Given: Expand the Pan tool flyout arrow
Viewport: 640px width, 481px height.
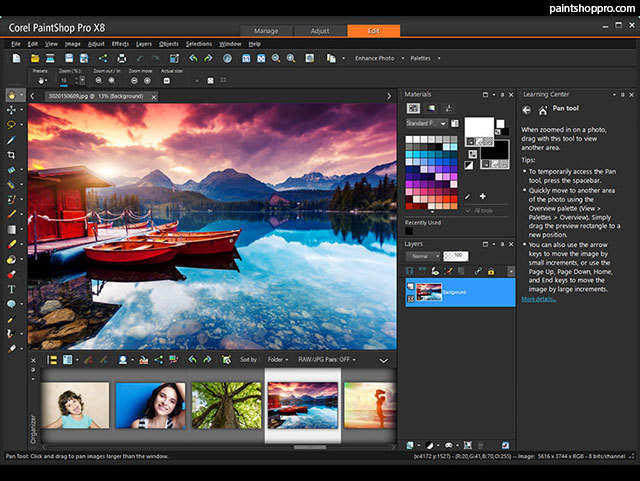Looking at the screenshot, I should [x=22, y=95].
